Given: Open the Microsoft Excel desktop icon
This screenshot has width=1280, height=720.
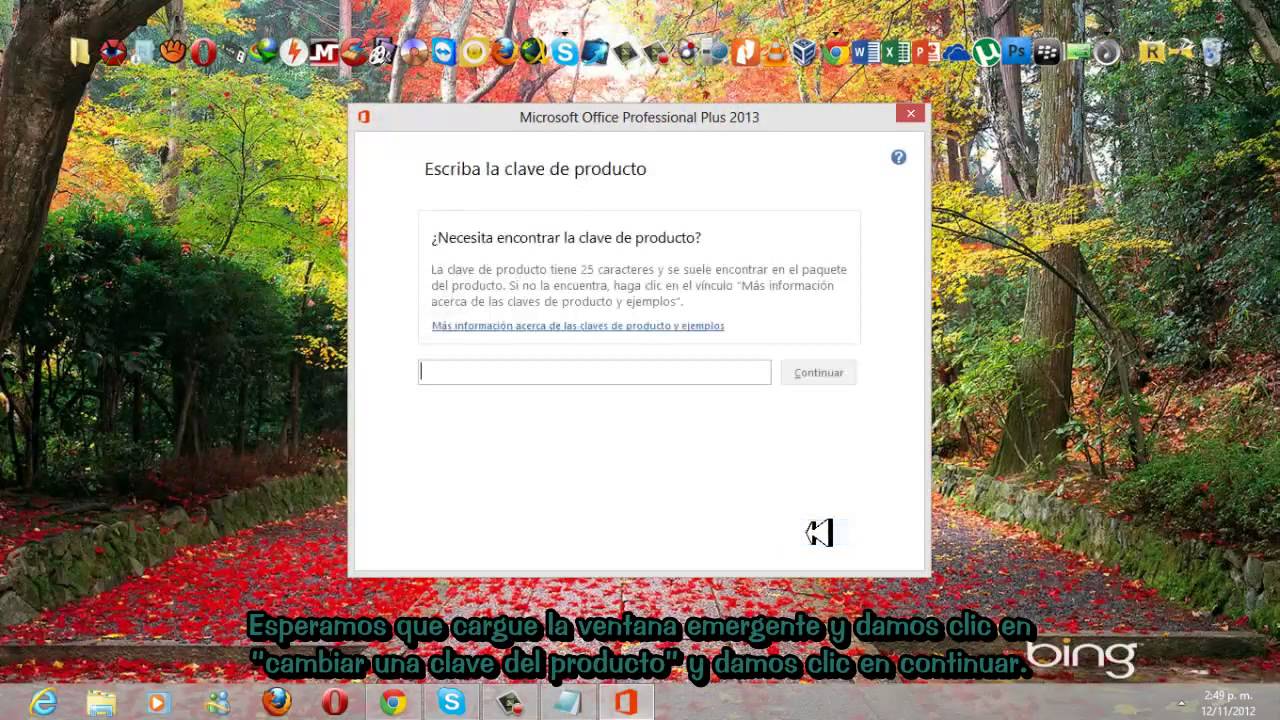Looking at the screenshot, I should [896, 52].
